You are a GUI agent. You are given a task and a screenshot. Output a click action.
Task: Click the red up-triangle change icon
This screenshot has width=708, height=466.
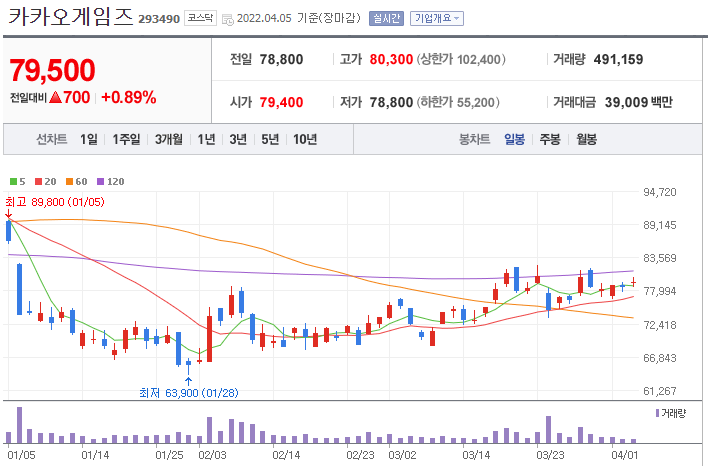pyautogui.click(x=55, y=97)
